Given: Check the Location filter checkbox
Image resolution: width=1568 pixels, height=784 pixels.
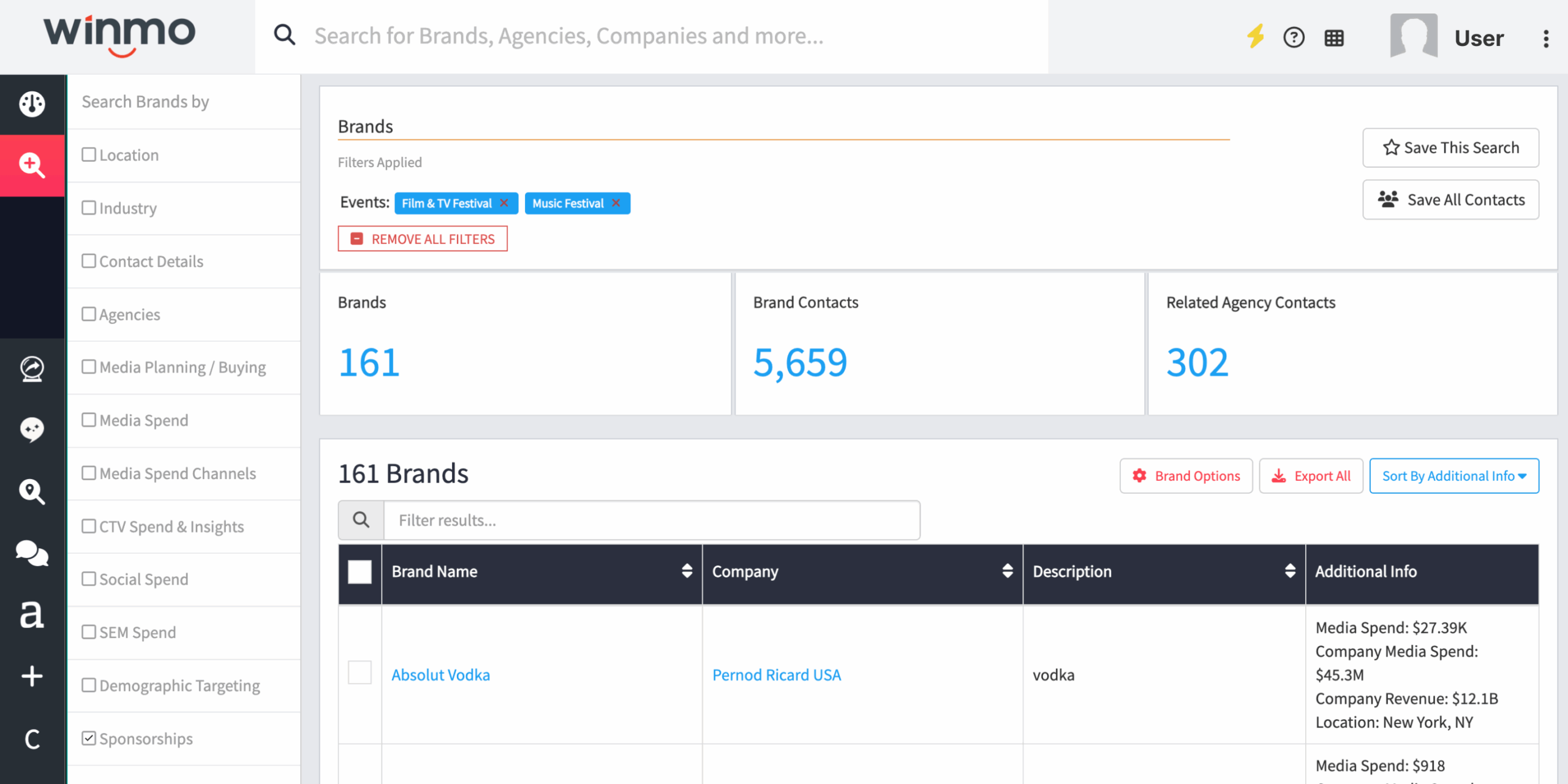Looking at the screenshot, I should coord(89,154).
